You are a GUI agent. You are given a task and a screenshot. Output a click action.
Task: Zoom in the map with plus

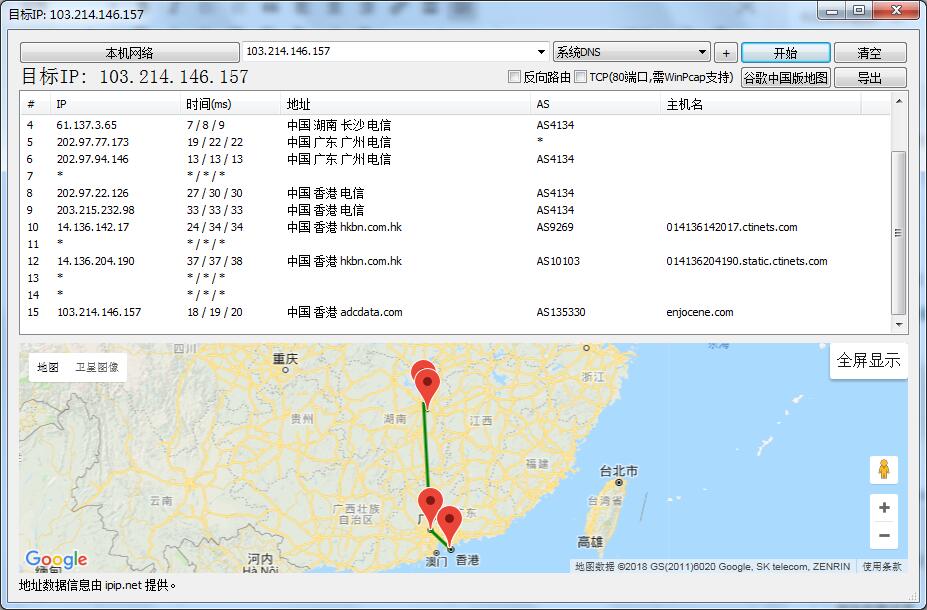883,507
